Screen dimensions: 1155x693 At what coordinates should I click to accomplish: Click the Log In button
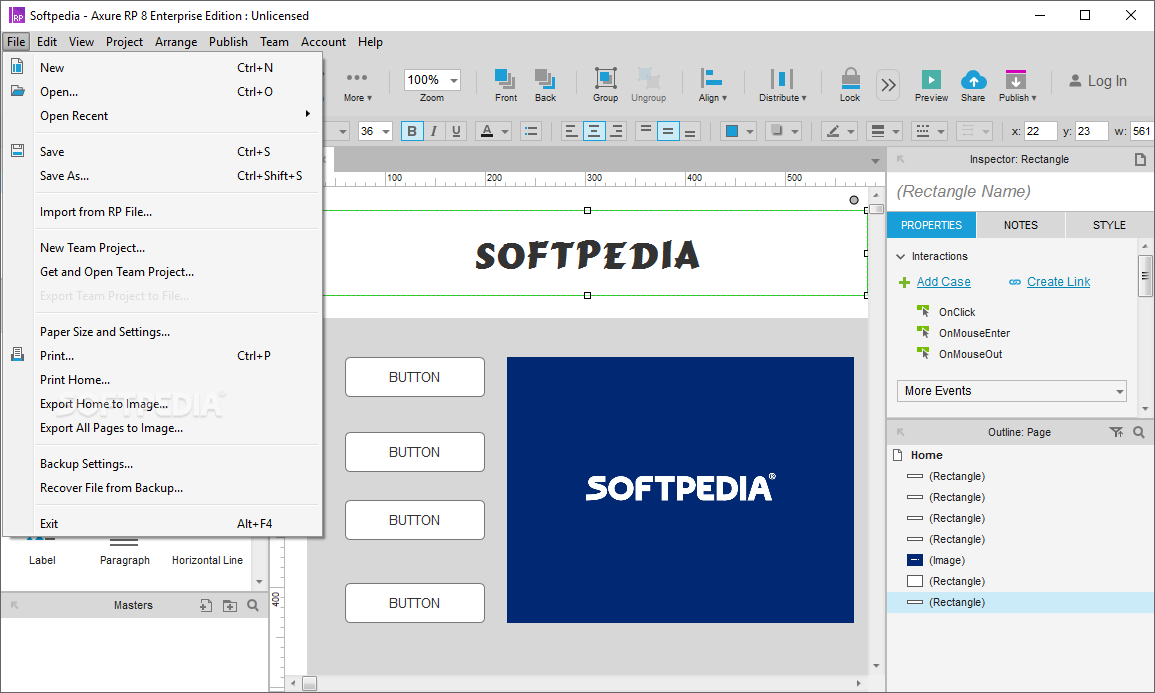[1098, 81]
